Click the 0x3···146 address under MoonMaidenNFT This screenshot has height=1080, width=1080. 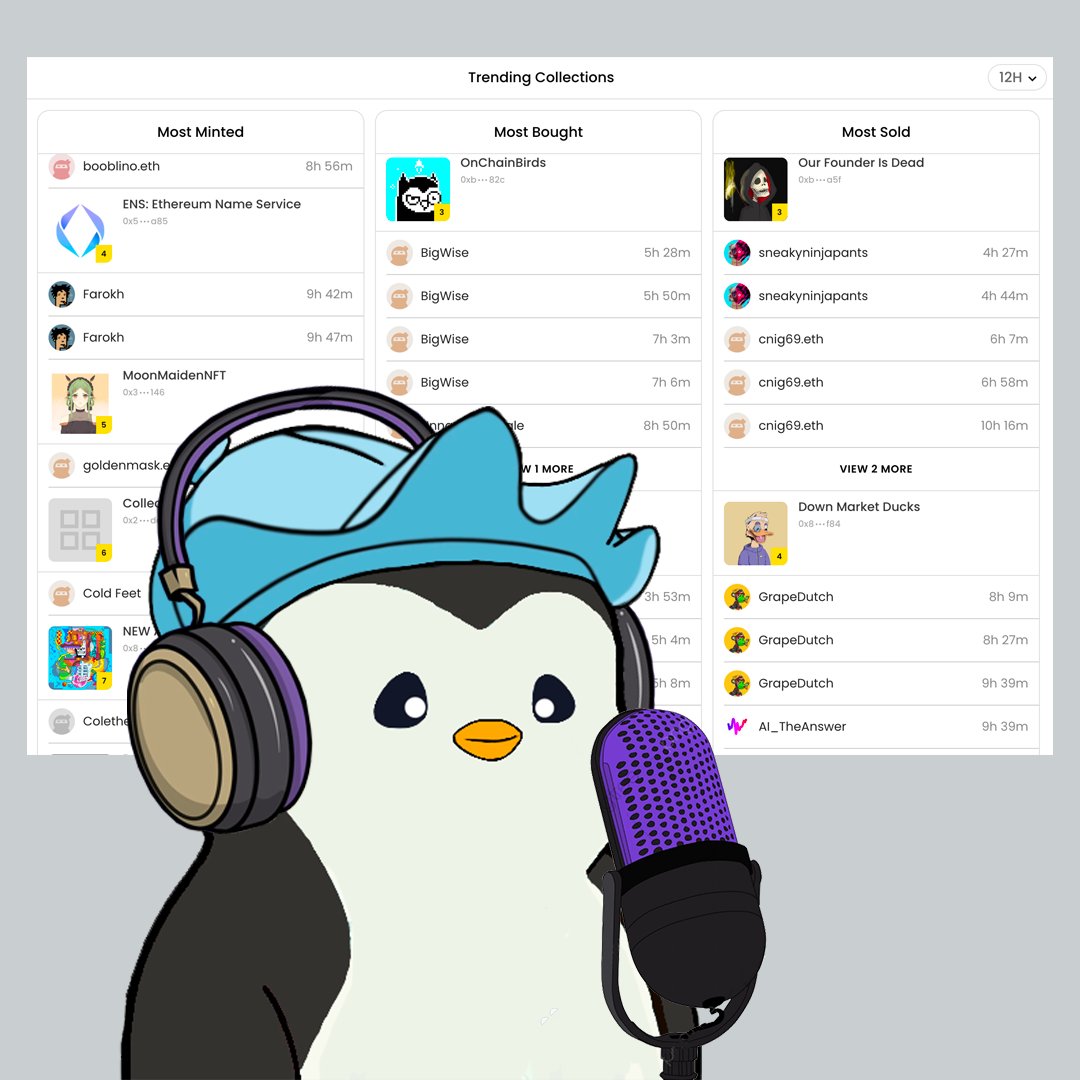143,393
